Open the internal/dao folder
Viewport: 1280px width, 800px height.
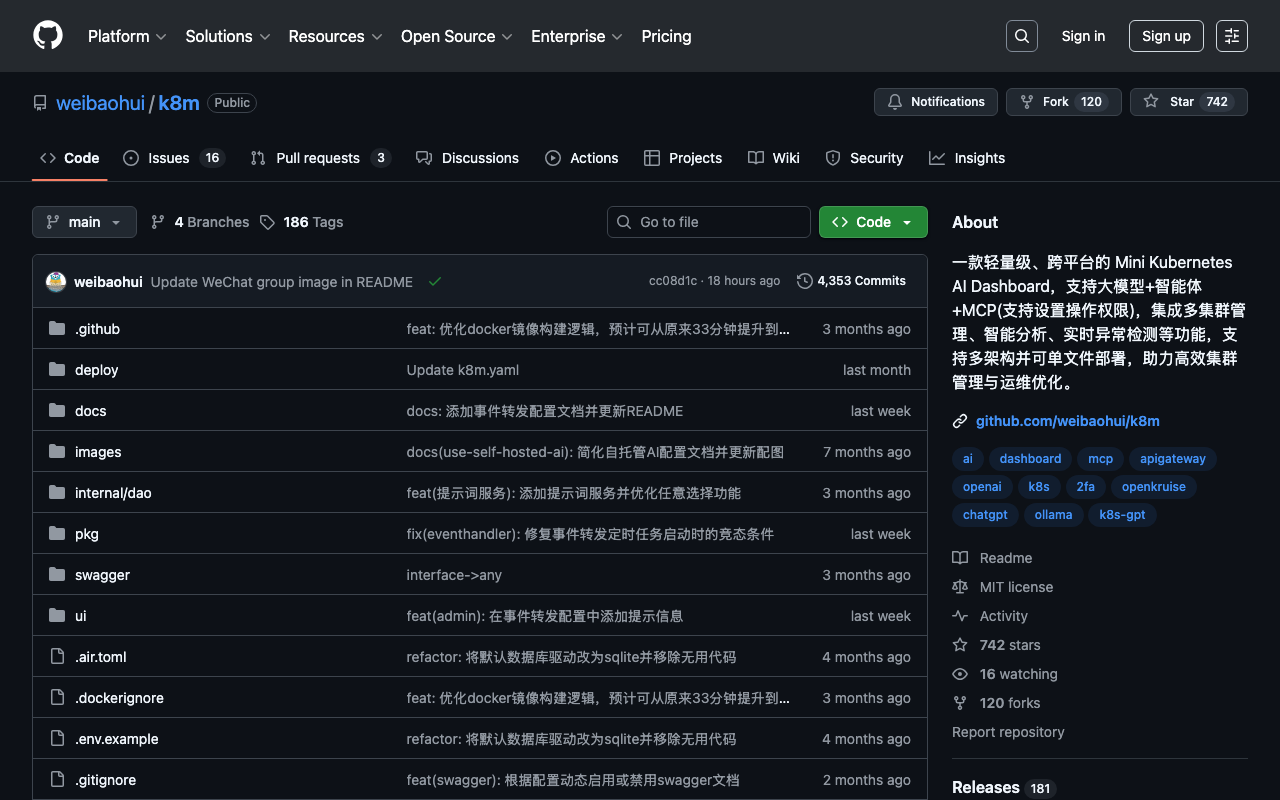point(113,493)
